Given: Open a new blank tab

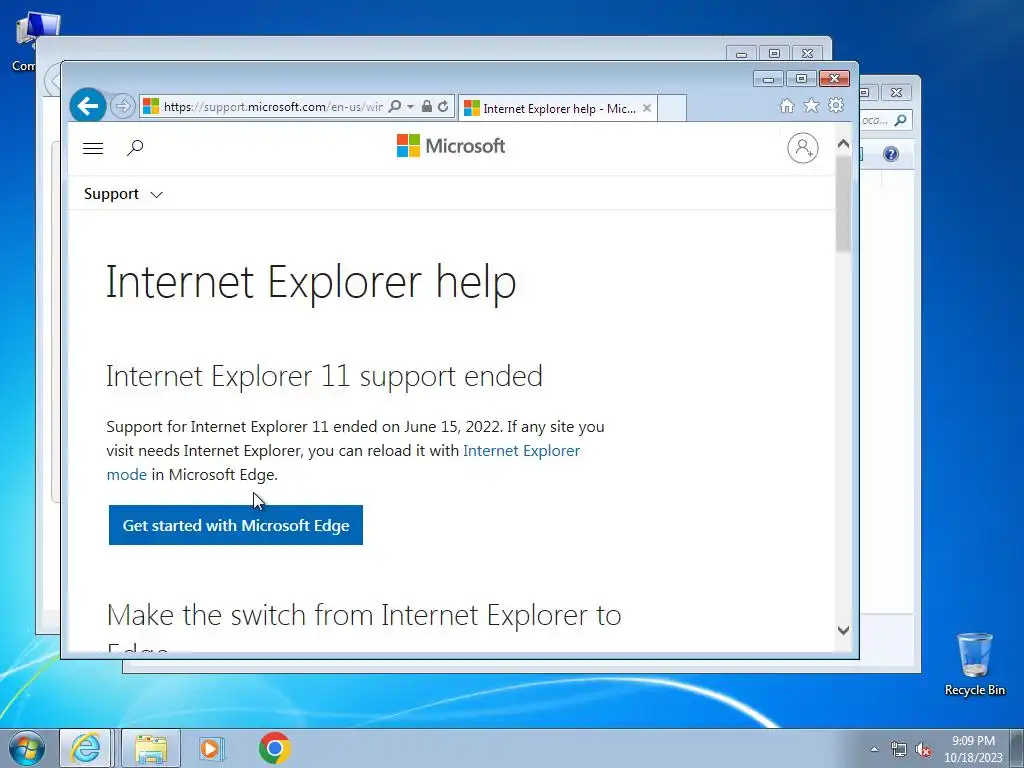Looking at the screenshot, I should click(671, 108).
